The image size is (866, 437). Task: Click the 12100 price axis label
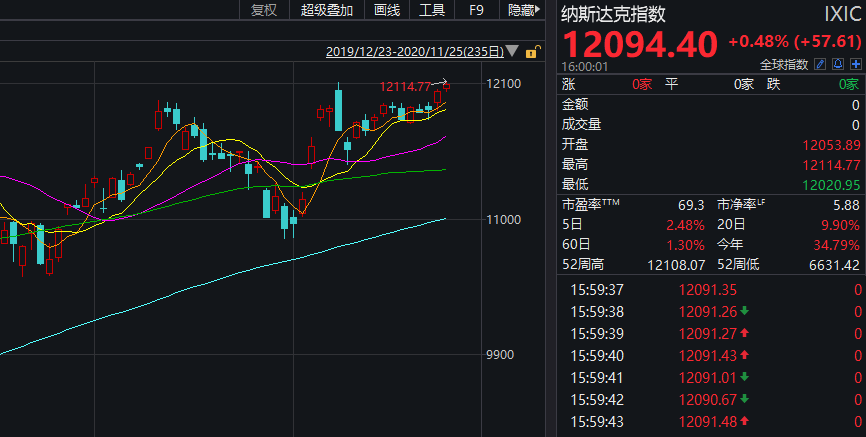tap(503, 85)
